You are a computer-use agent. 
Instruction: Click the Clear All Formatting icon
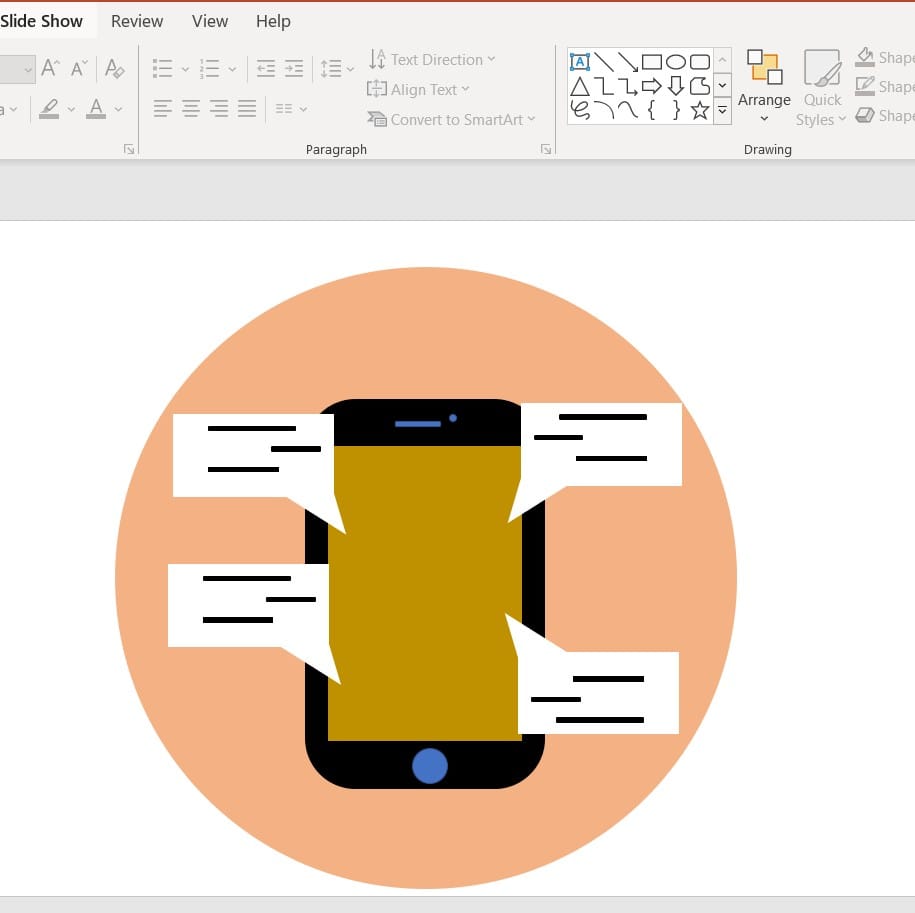point(115,69)
